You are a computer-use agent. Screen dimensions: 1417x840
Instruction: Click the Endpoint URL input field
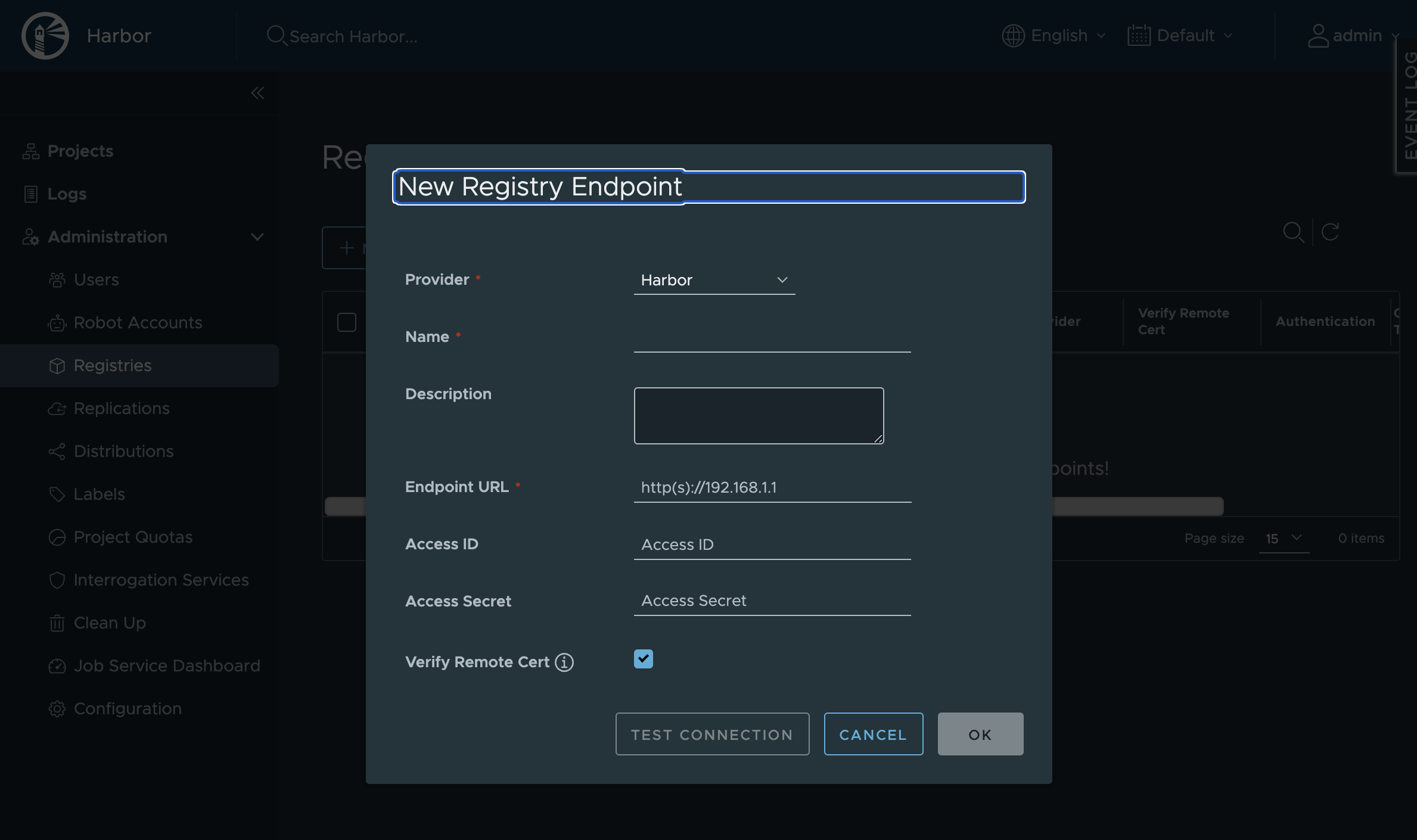pyautogui.click(x=772, y=487)
